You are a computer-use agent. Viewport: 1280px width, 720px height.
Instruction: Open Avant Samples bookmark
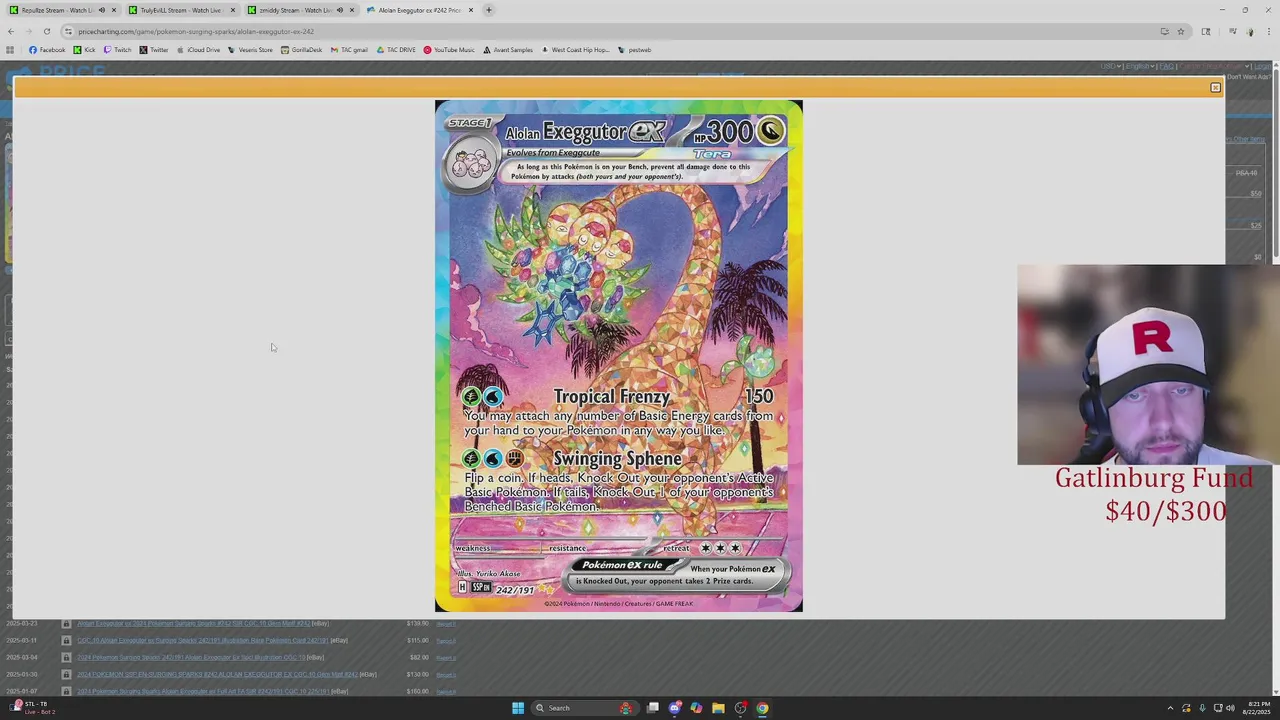[508, 50]
